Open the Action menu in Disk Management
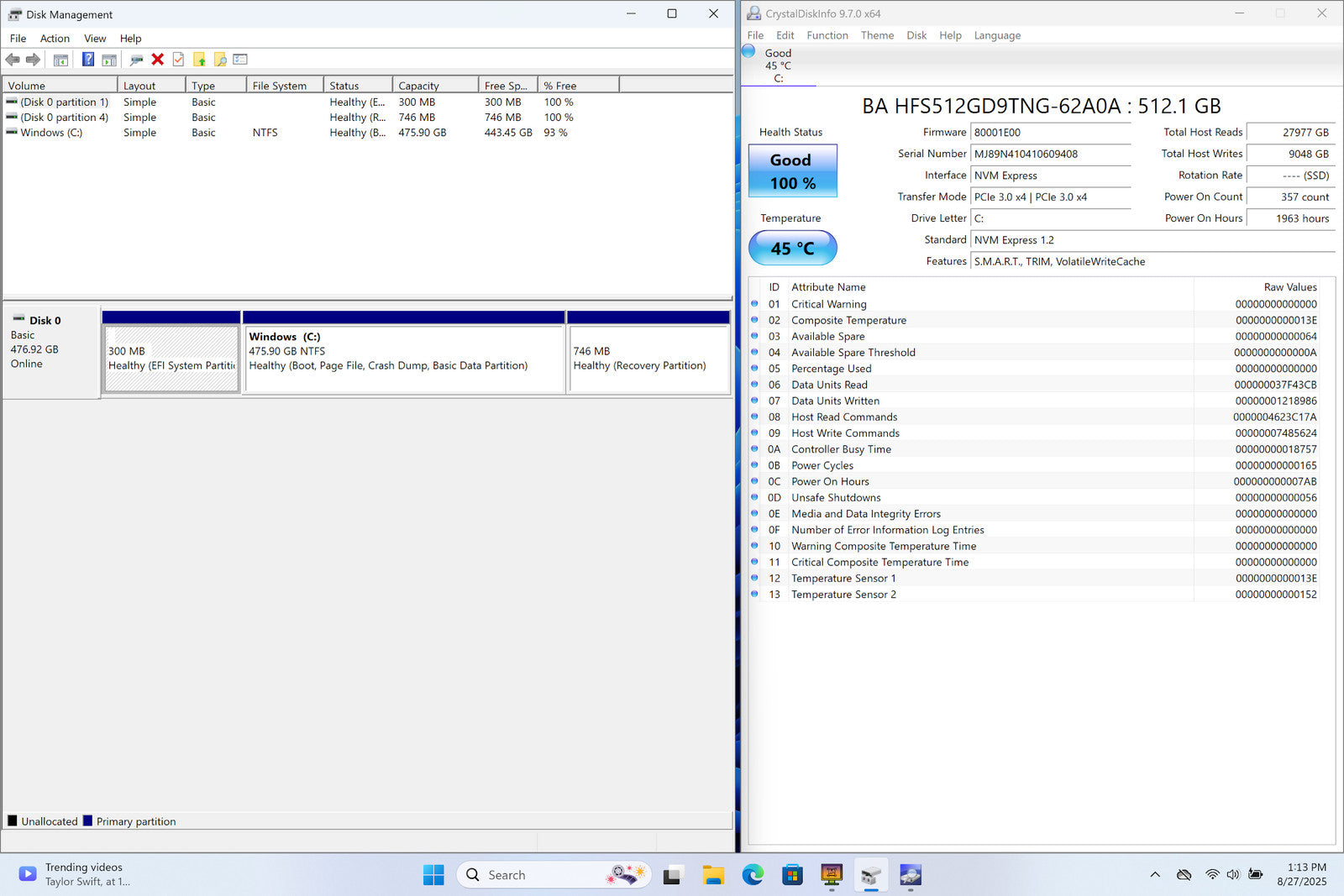Image resolution: width=1344 pixels, height=896 pixels. click(55, 39)
